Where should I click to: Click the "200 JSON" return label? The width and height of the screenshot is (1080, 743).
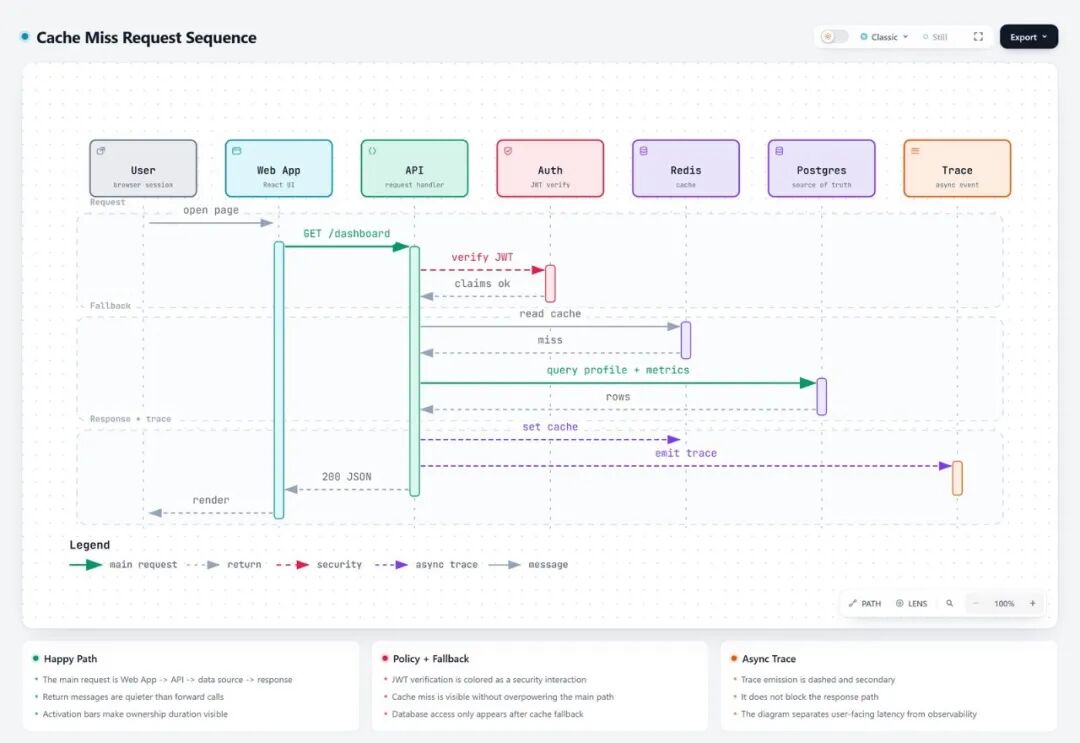[346, 477]
